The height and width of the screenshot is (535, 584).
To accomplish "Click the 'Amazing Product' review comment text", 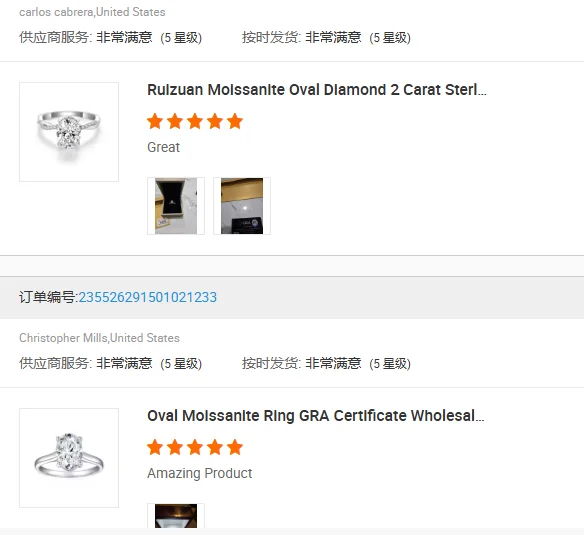I will pyautogui.click(x=200, y=473).
